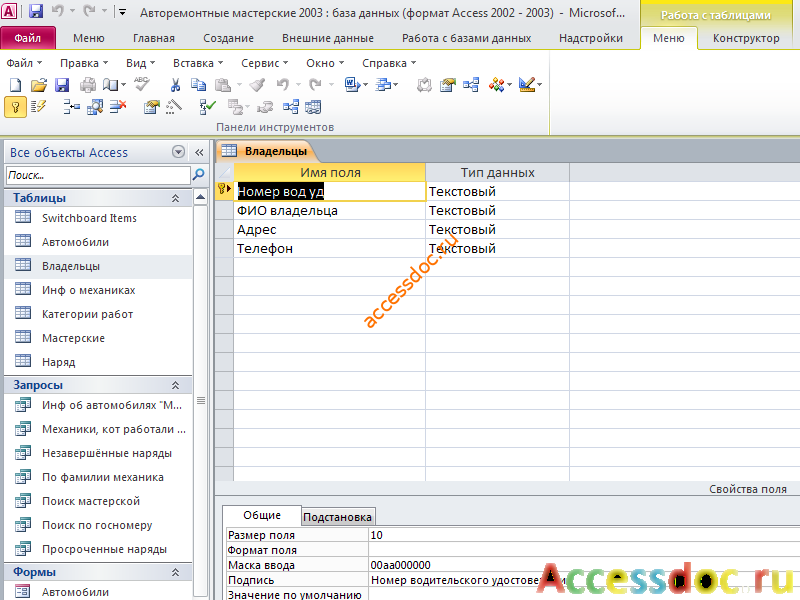Click the Office Links Word icon
This screenshot has width=800, height=600.
click(x=352, y=85)
